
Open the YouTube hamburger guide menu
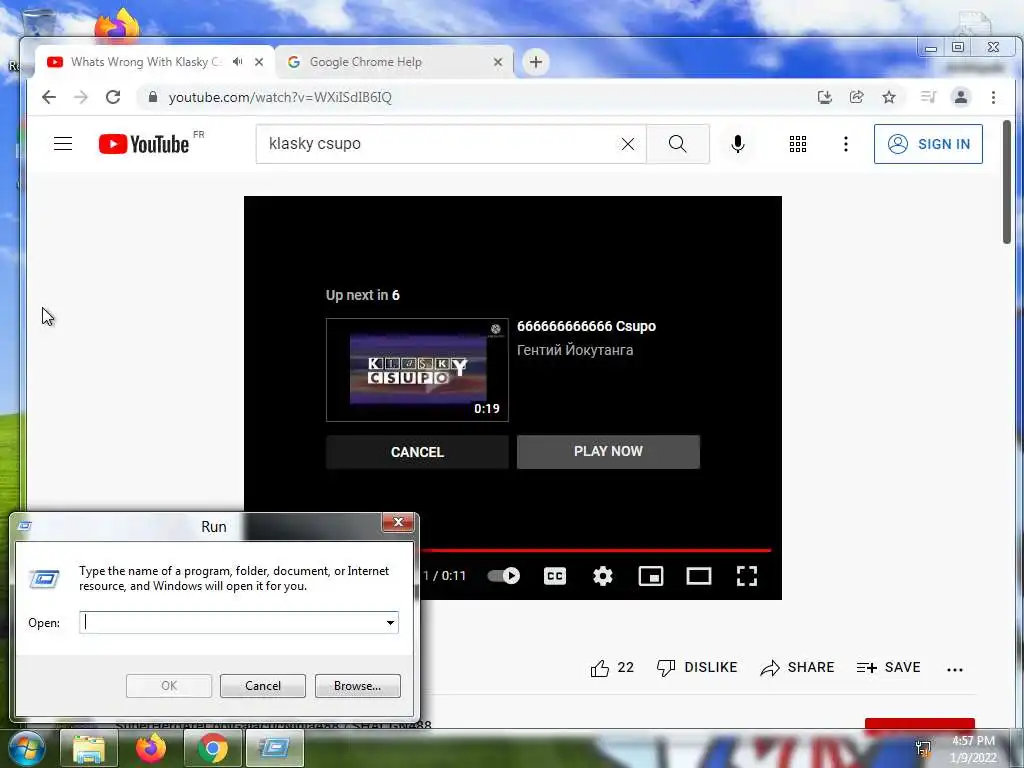click(63, 144)
